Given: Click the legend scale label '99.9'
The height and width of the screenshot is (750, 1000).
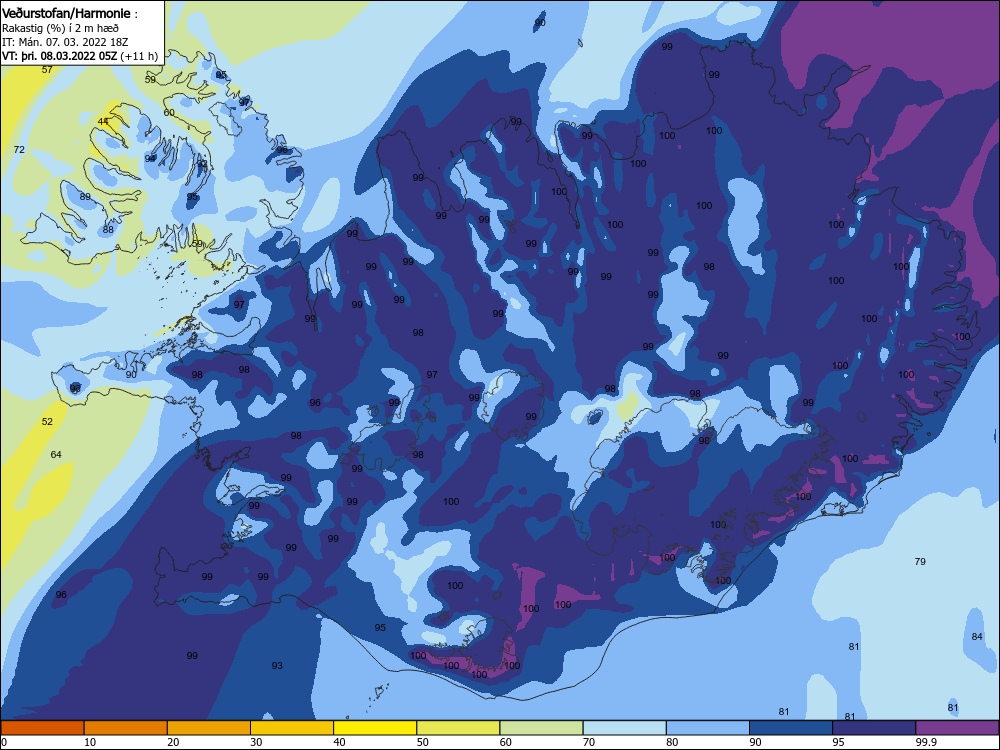Looking at the screenshot, I should (926, 742).
